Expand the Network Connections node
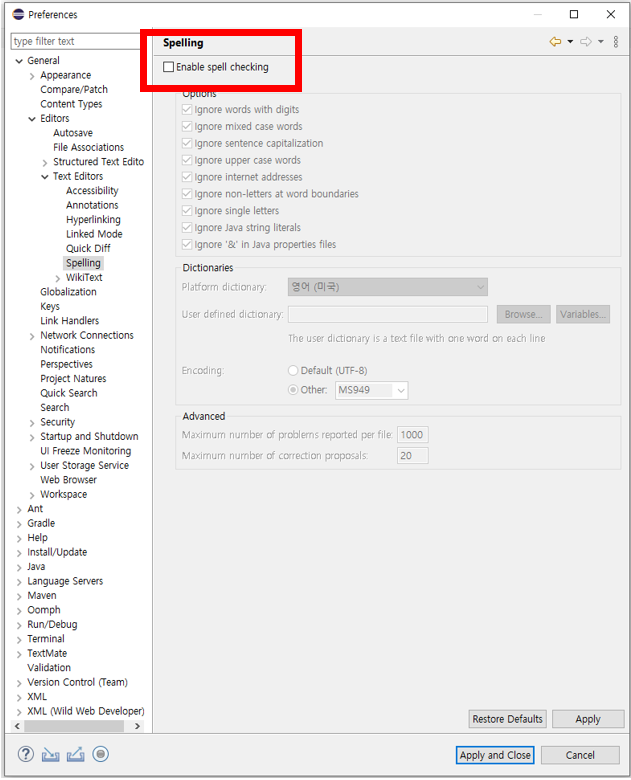Screen dimensions: 631x780 [32, 336]
